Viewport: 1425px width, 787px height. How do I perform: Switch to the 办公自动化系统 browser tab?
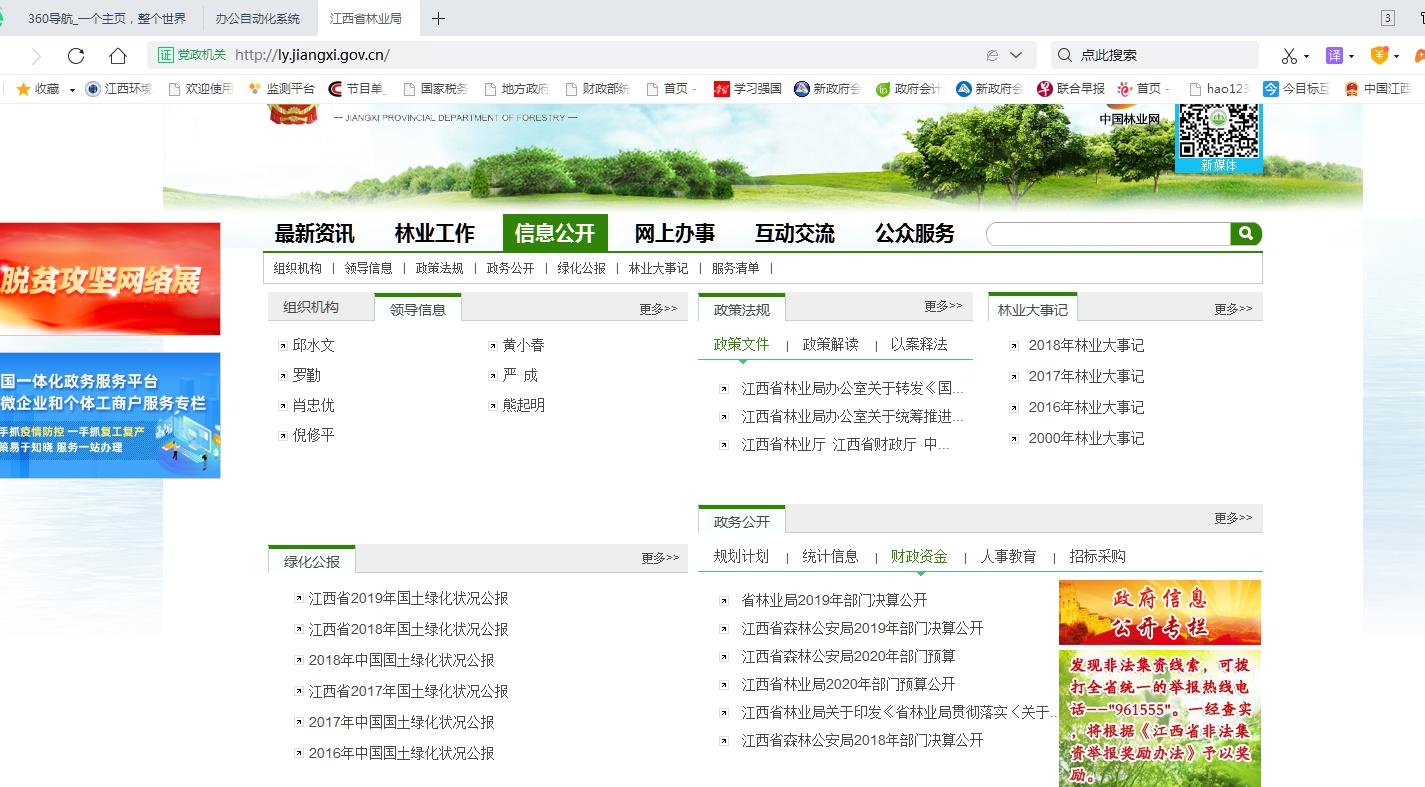257,18
